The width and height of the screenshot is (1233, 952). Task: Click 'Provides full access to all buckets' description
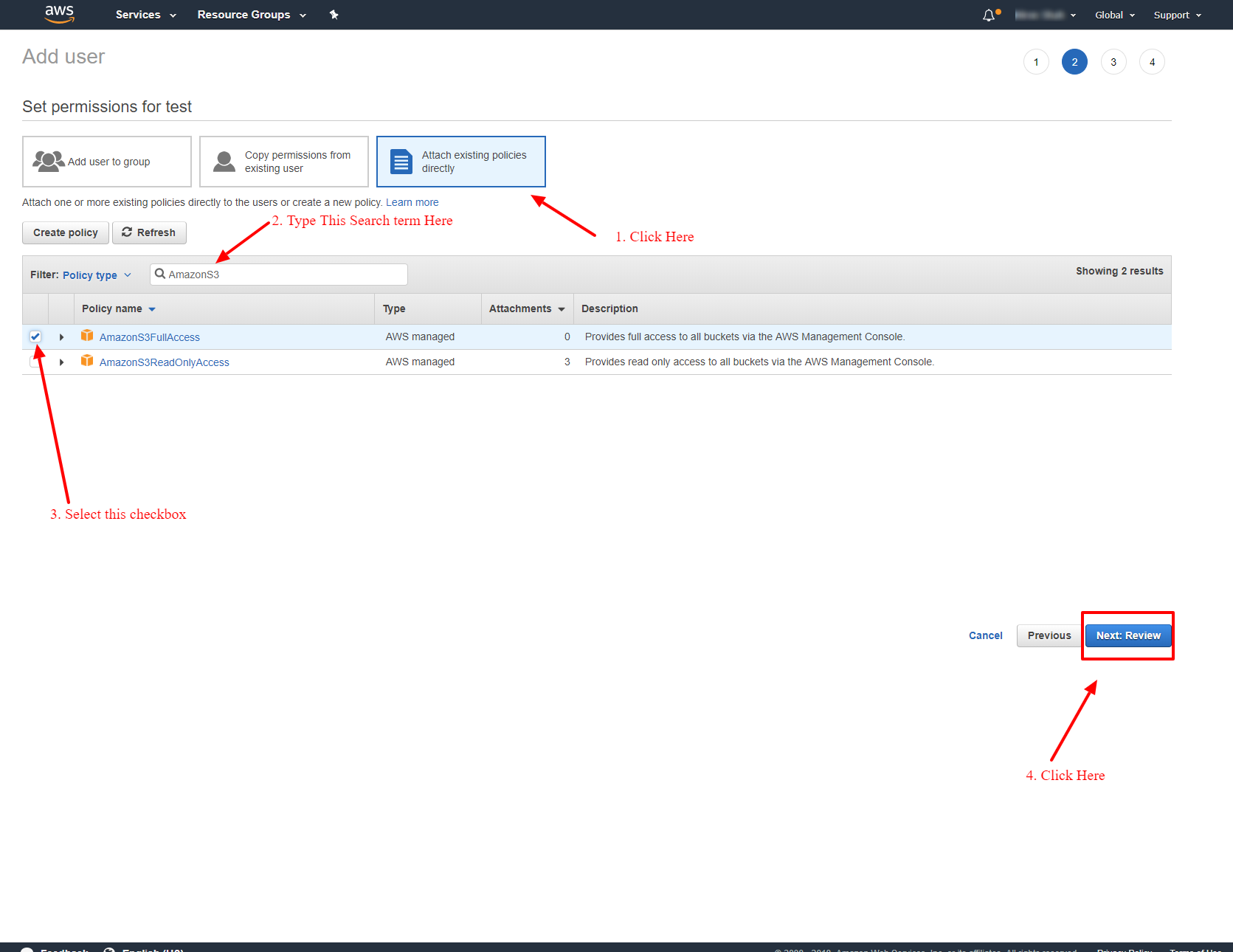tap(745, 337)
